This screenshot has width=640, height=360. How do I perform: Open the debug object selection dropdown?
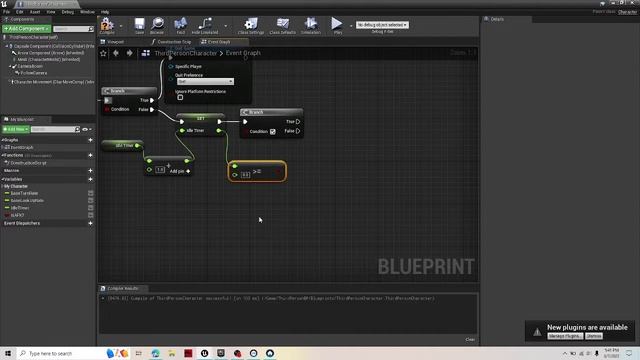(382, 25)
